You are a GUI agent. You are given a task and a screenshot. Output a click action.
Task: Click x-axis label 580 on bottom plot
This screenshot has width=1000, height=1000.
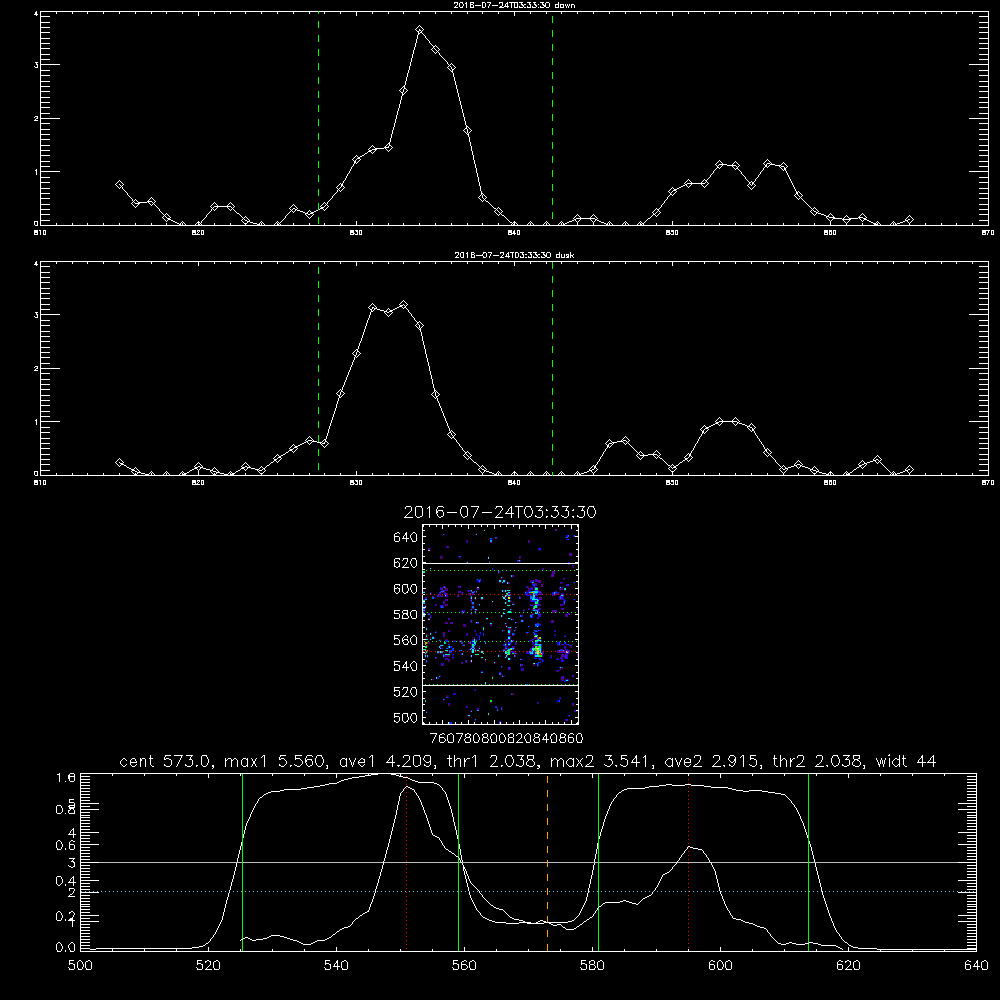pos(592,966)
